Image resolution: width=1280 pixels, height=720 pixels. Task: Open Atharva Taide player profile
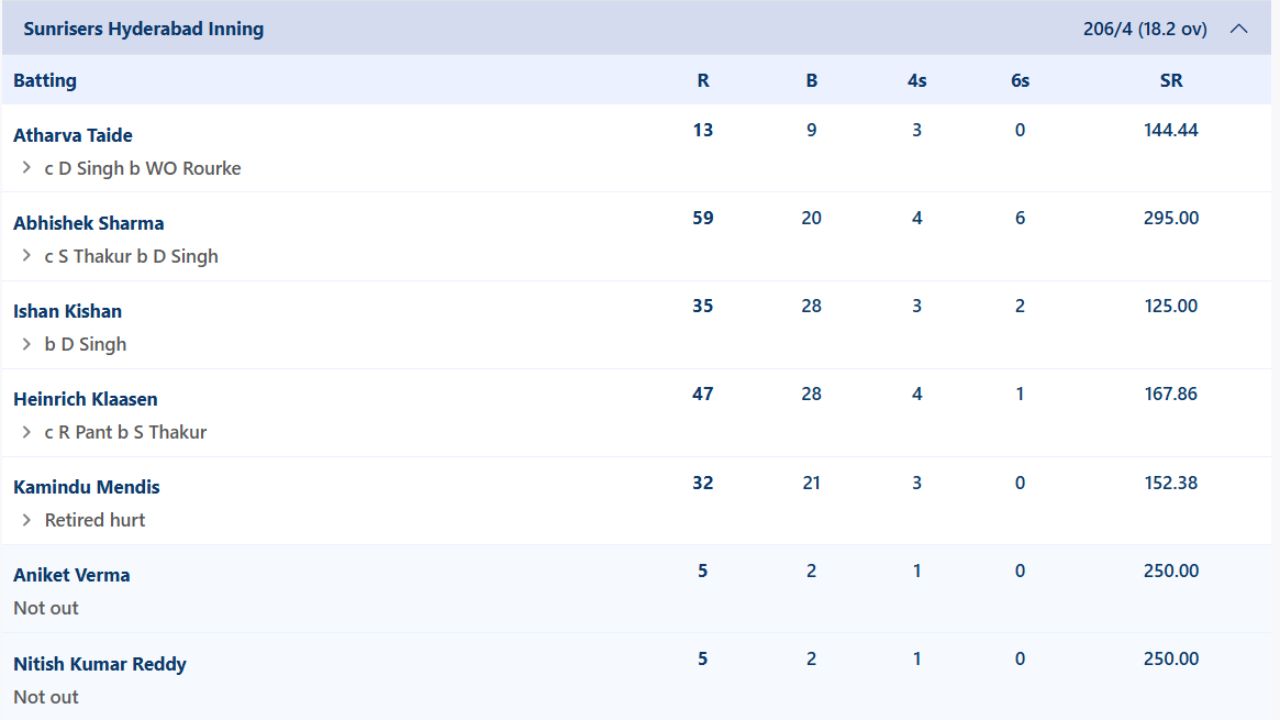[73, 135]
